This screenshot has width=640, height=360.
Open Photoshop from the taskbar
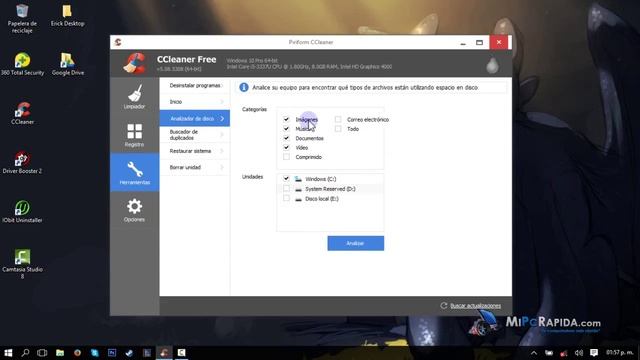(x=112, y=353)
